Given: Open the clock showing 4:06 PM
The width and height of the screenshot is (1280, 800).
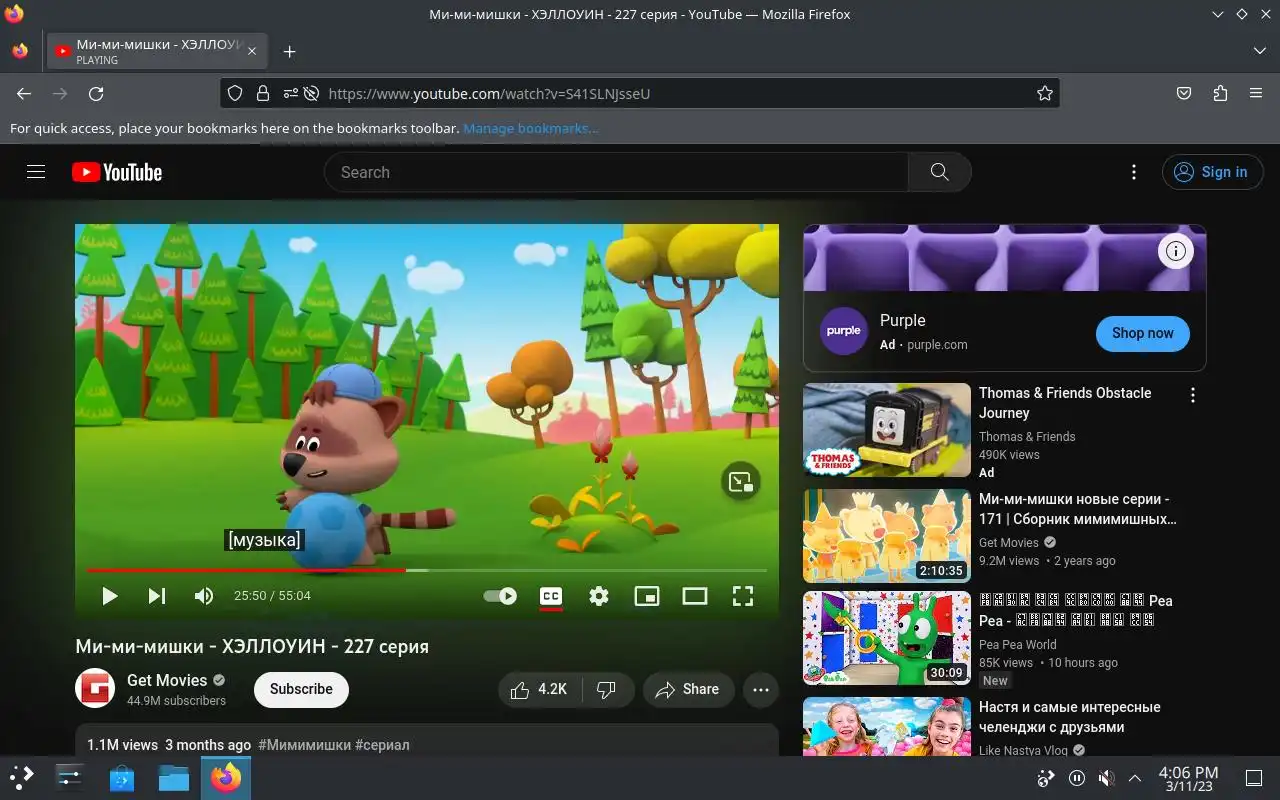Looking at the screenshot, I should (x=1188, y=778).
